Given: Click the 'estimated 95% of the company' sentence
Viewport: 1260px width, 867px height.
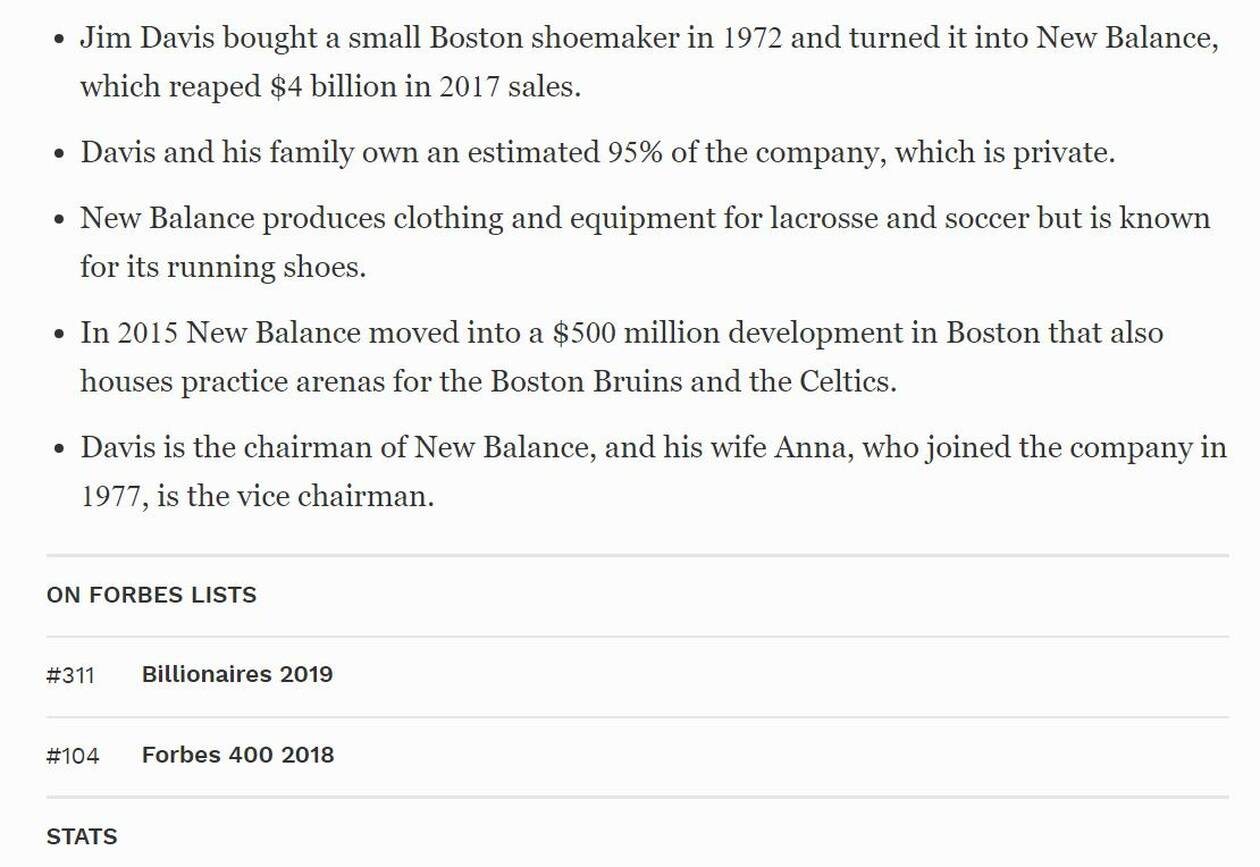Looking at the screenshot, I should coord(597,153).
